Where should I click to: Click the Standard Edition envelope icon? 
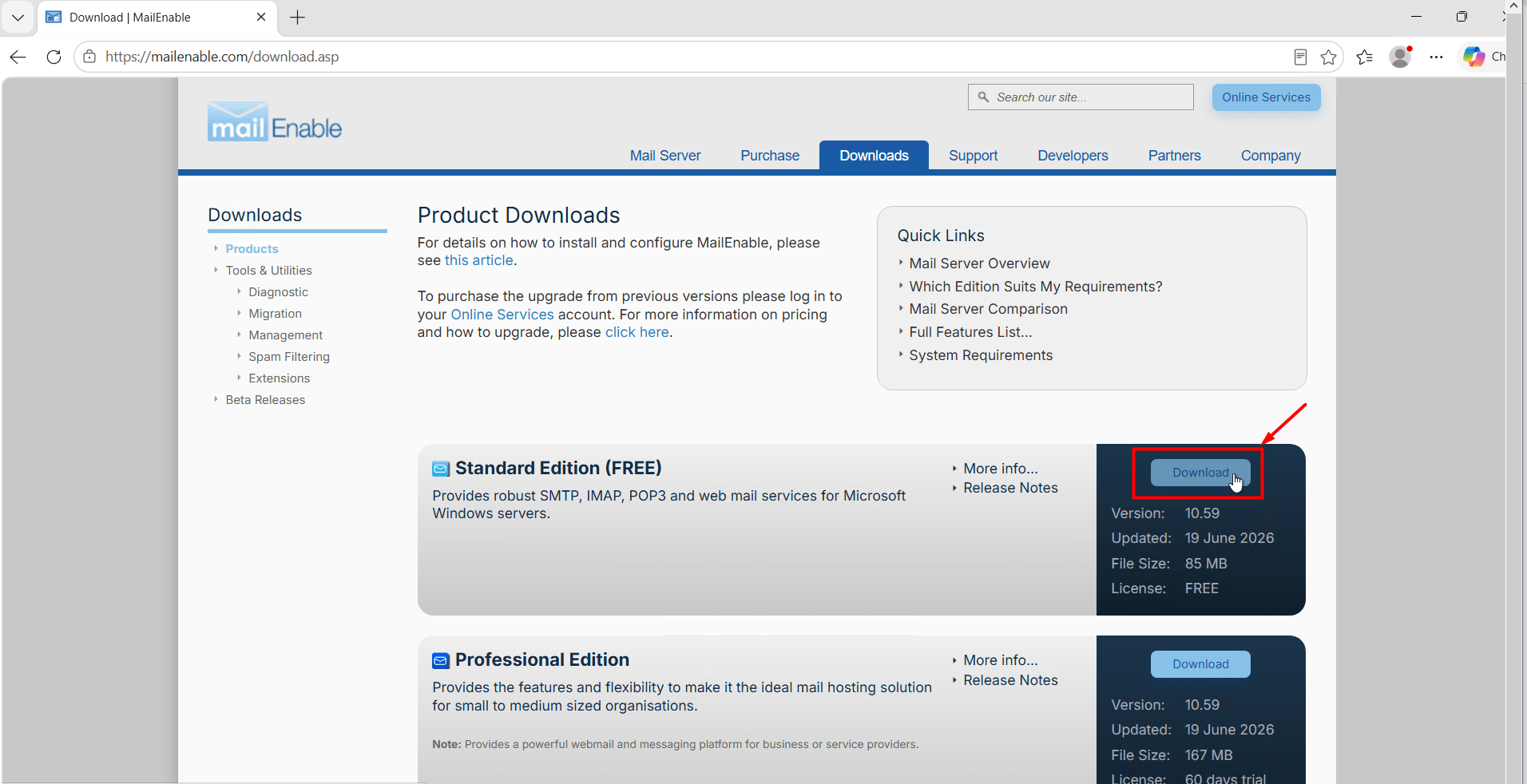pos(441,469)
